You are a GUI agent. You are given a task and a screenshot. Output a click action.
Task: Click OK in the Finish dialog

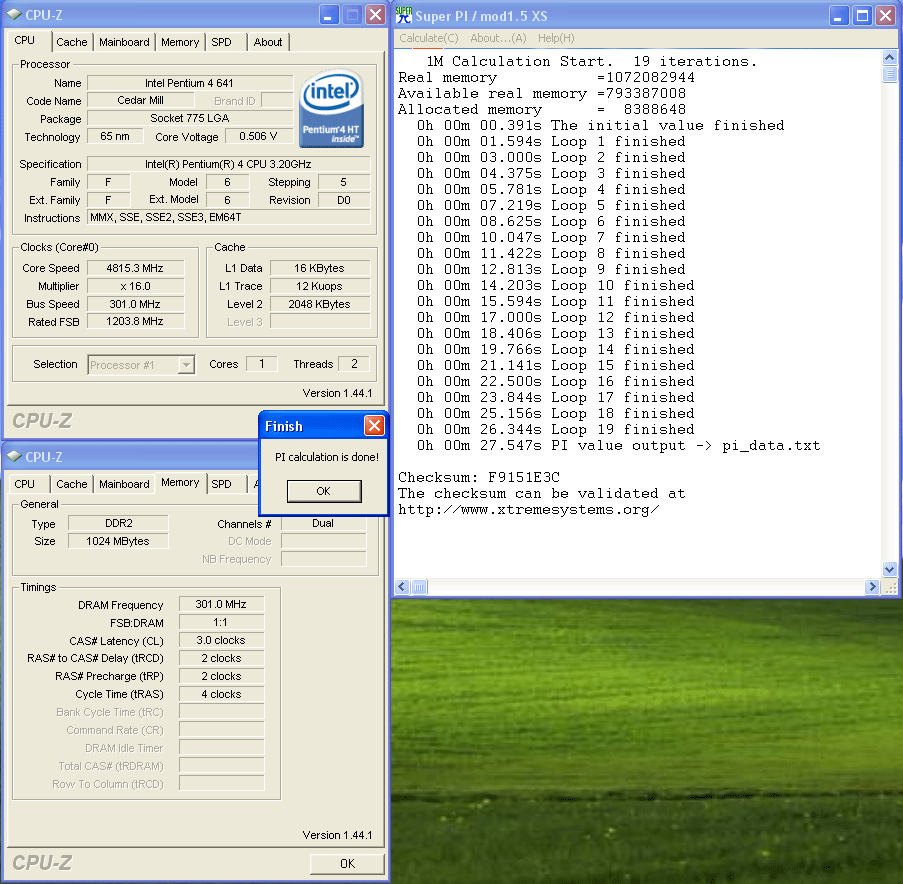click(324, 491)
